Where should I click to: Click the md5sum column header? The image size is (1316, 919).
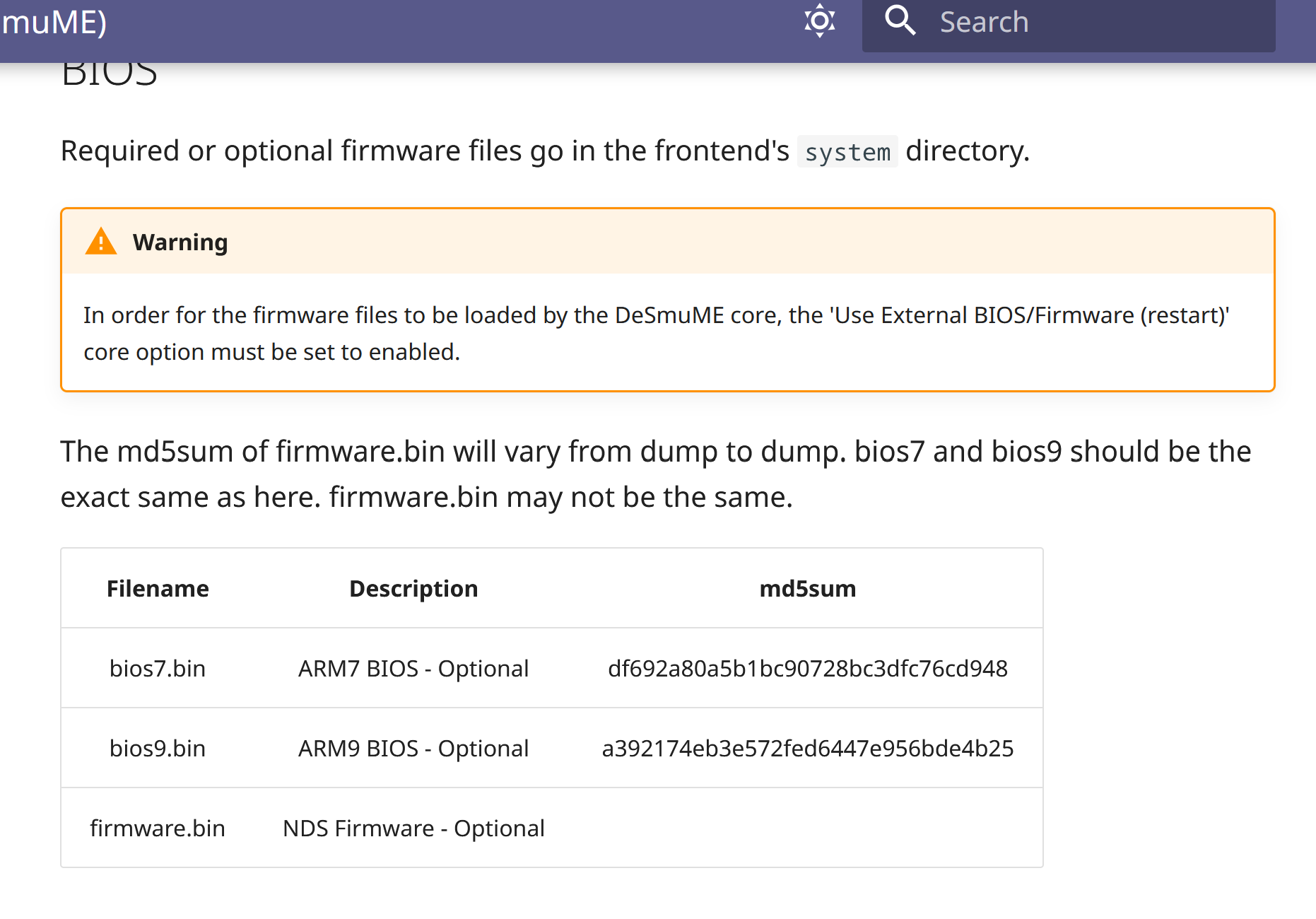pyautogui.click(x=808, y=589)
